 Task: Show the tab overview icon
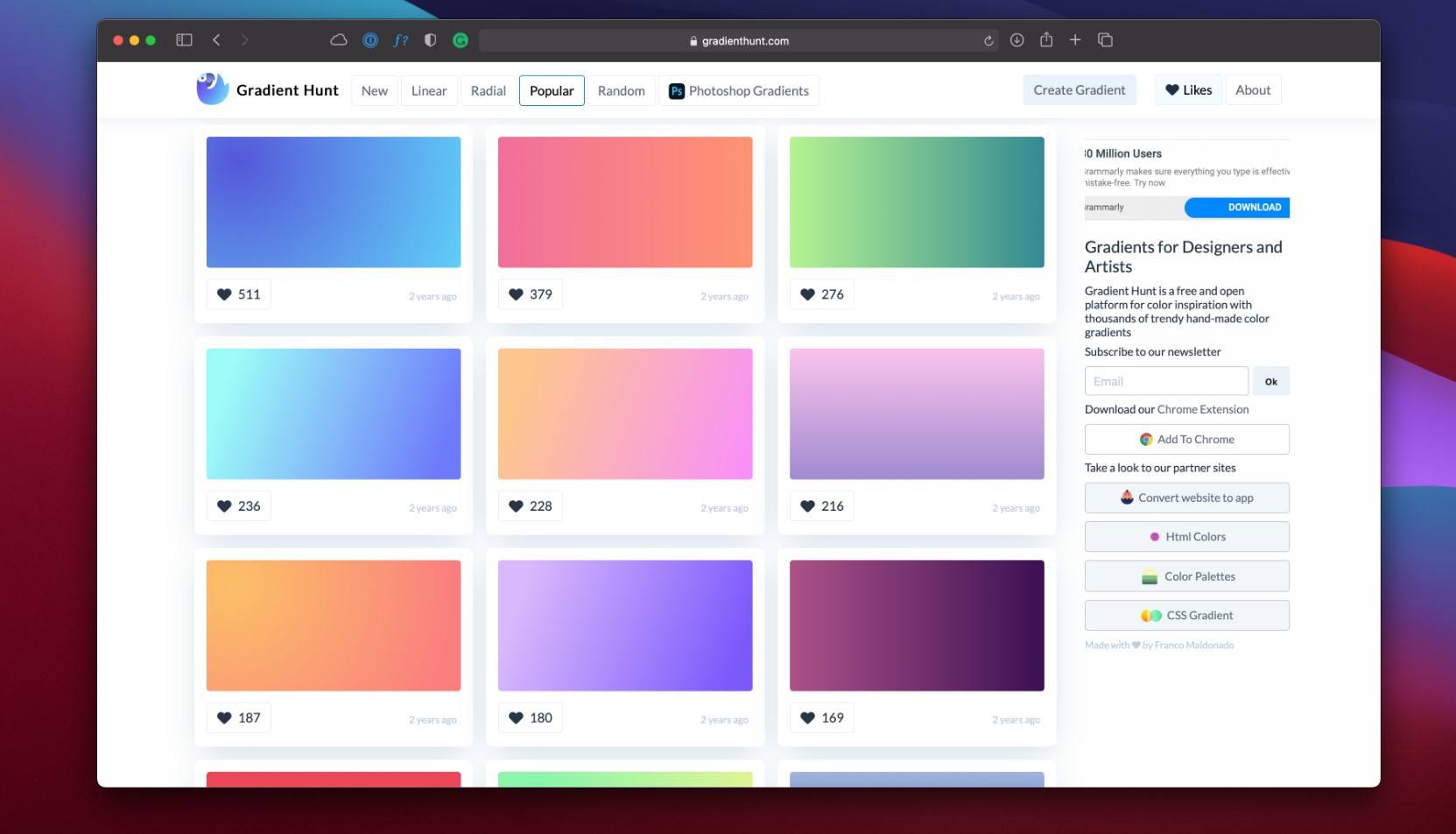pos(1106,40)
